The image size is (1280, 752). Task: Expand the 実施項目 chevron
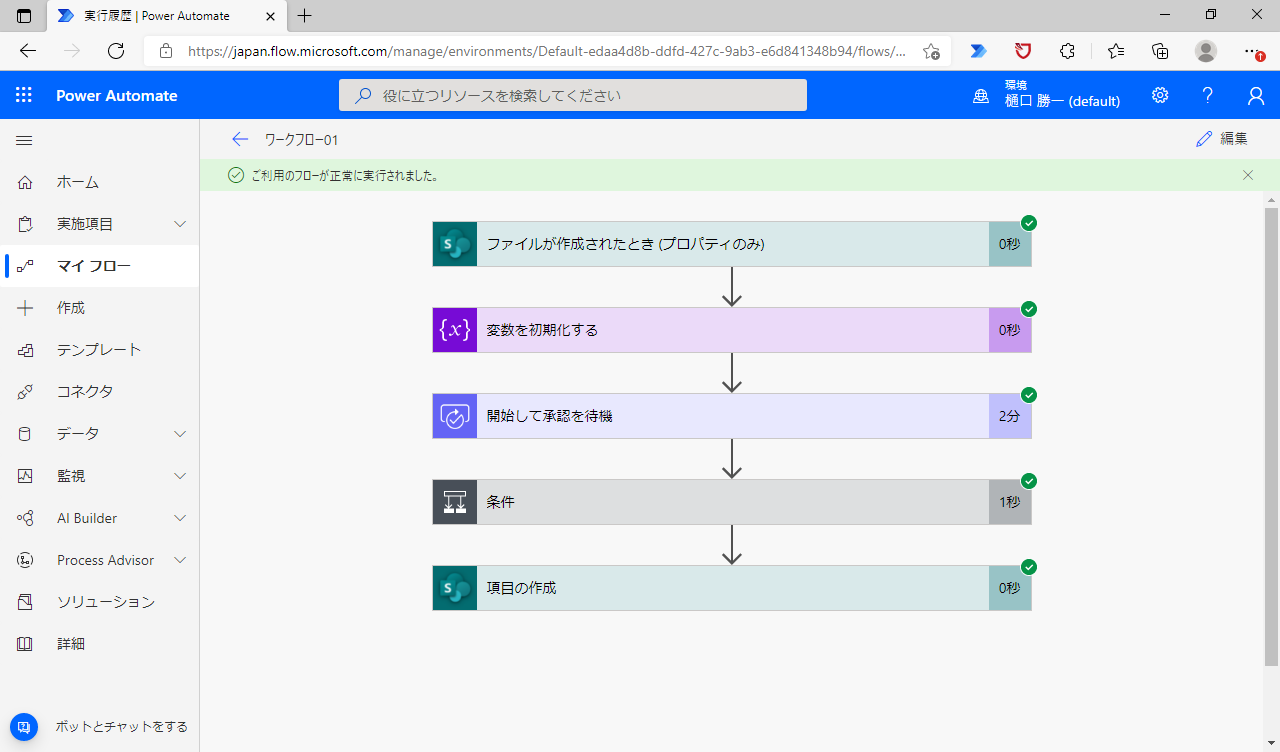[x=180, y=224]
